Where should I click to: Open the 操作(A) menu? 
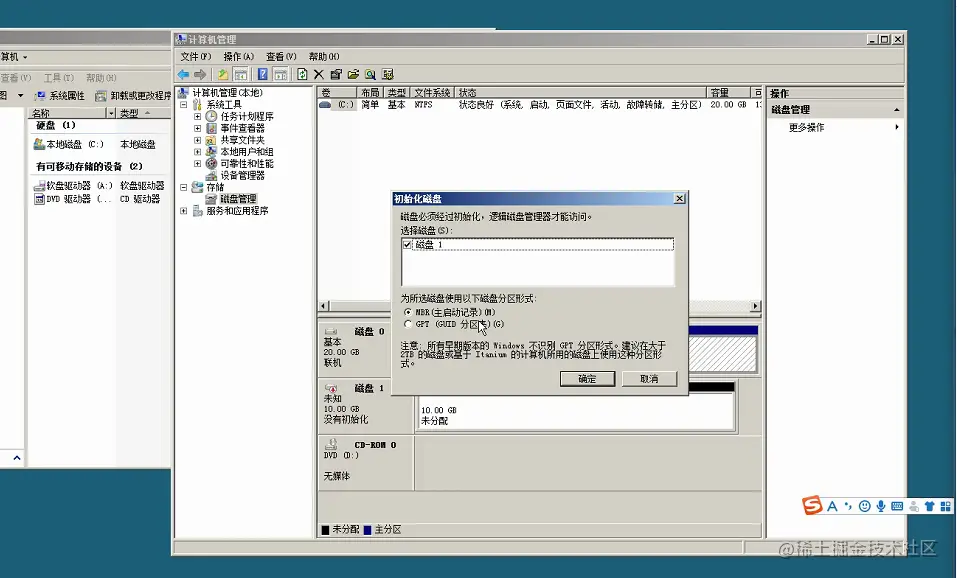(x=238, y=56)
